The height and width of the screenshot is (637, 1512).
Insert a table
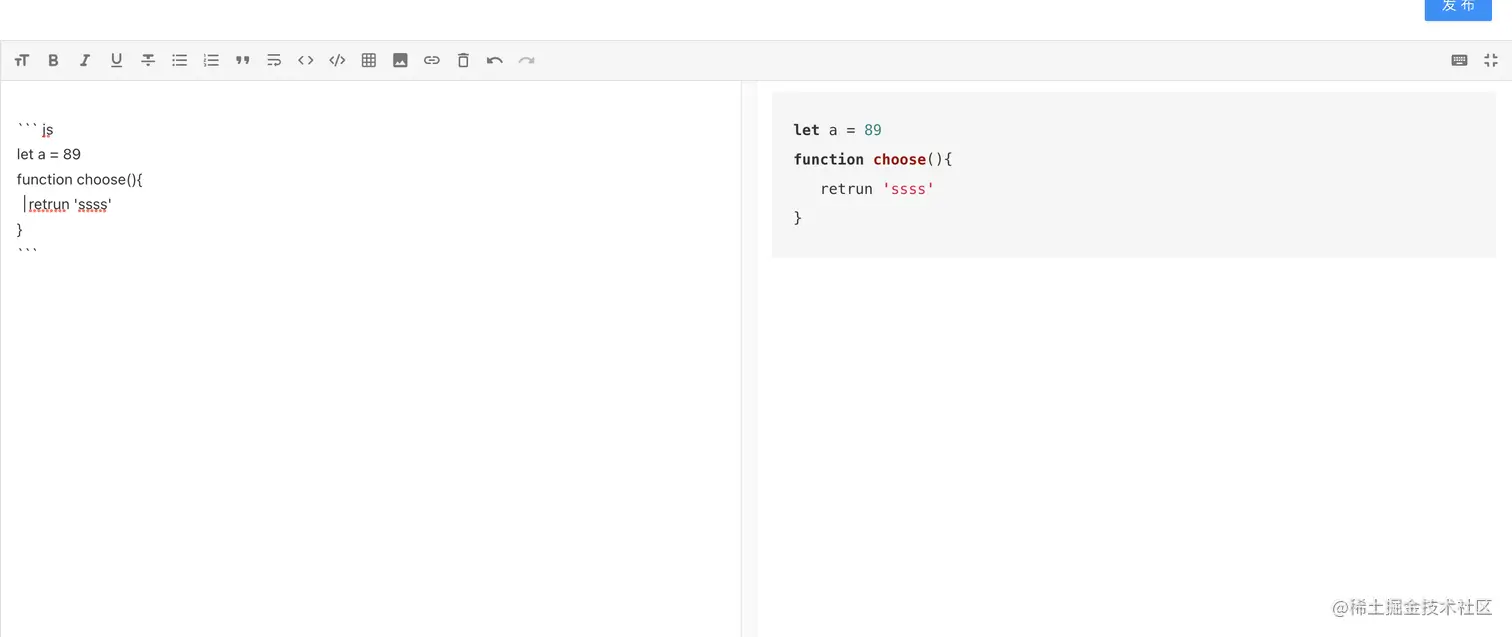[369, 60]
